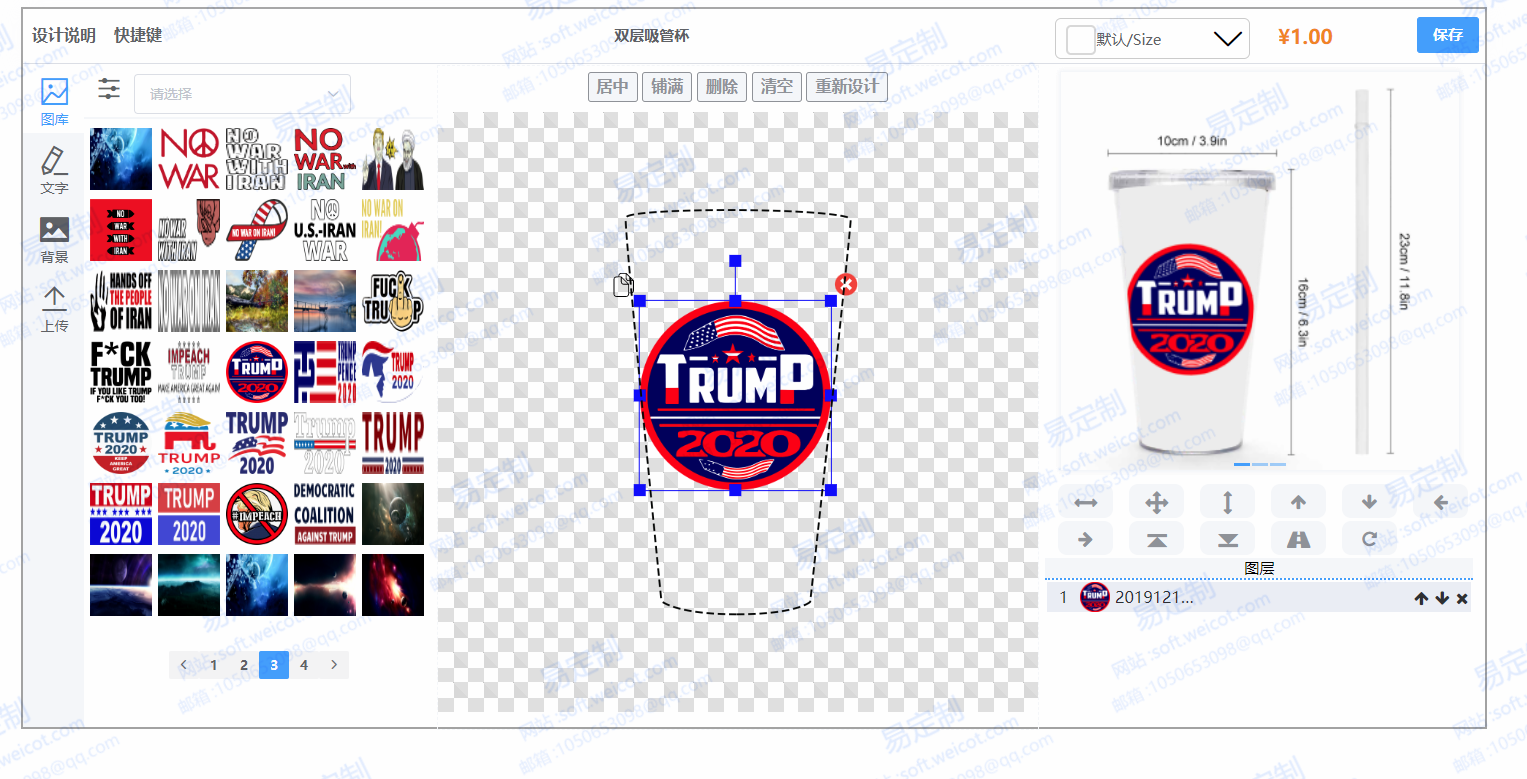Open the filter sliders icon above gallery
The height and width of the screenshot is (779, 1527).
pyautogui.click(x=109, y=90)
